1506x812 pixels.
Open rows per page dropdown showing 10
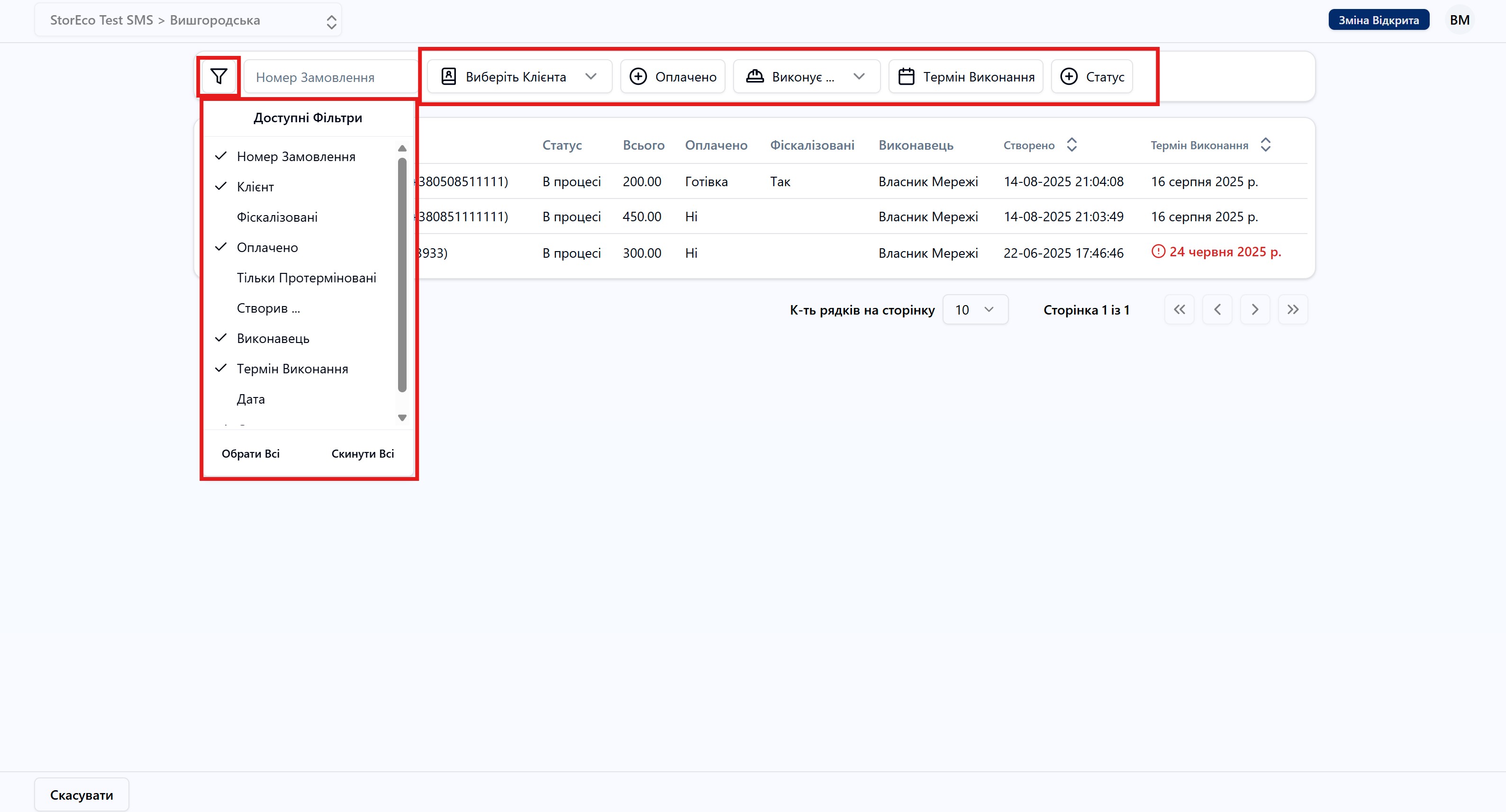[x=975, y=310]
